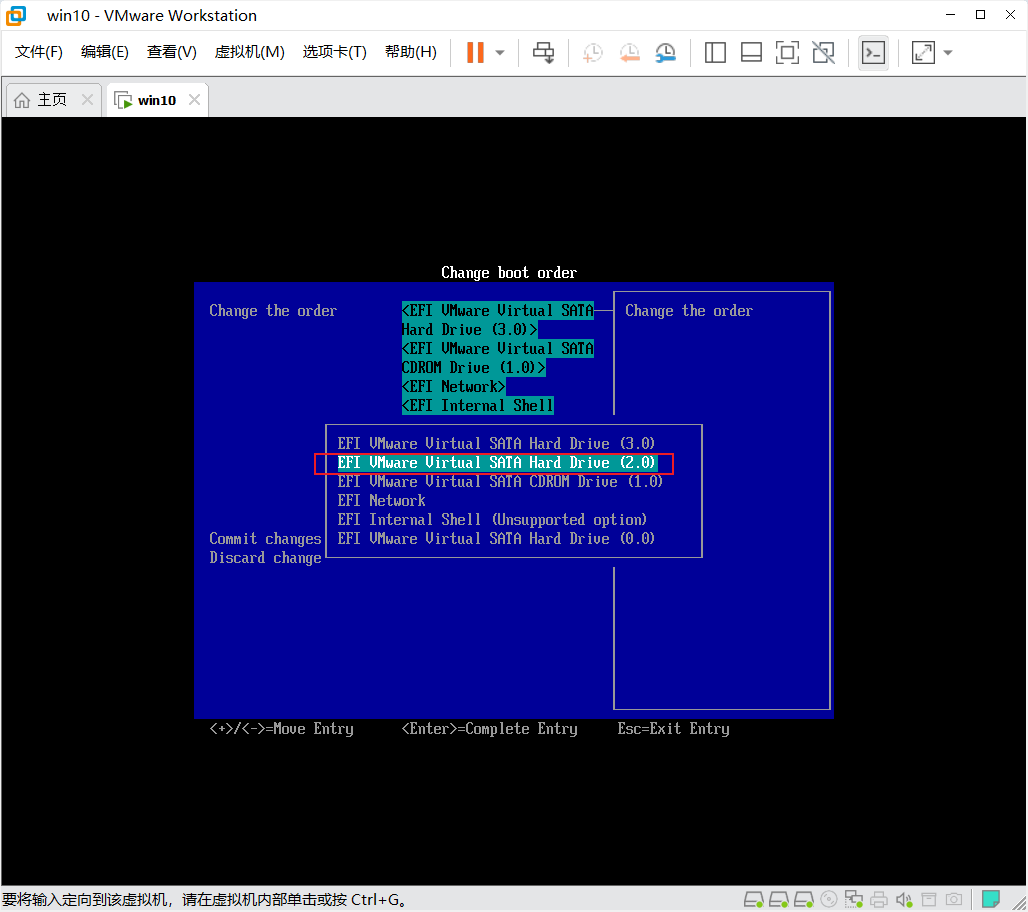Click the second hard disk status icon

coord(779,899)
